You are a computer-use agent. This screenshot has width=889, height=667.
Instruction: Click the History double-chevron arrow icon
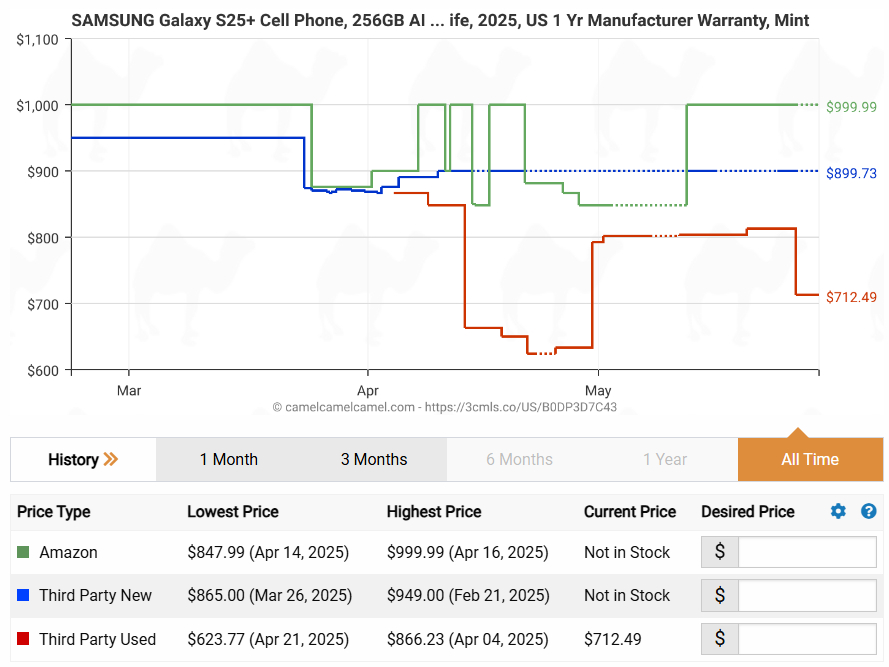[x=111, y=459]
